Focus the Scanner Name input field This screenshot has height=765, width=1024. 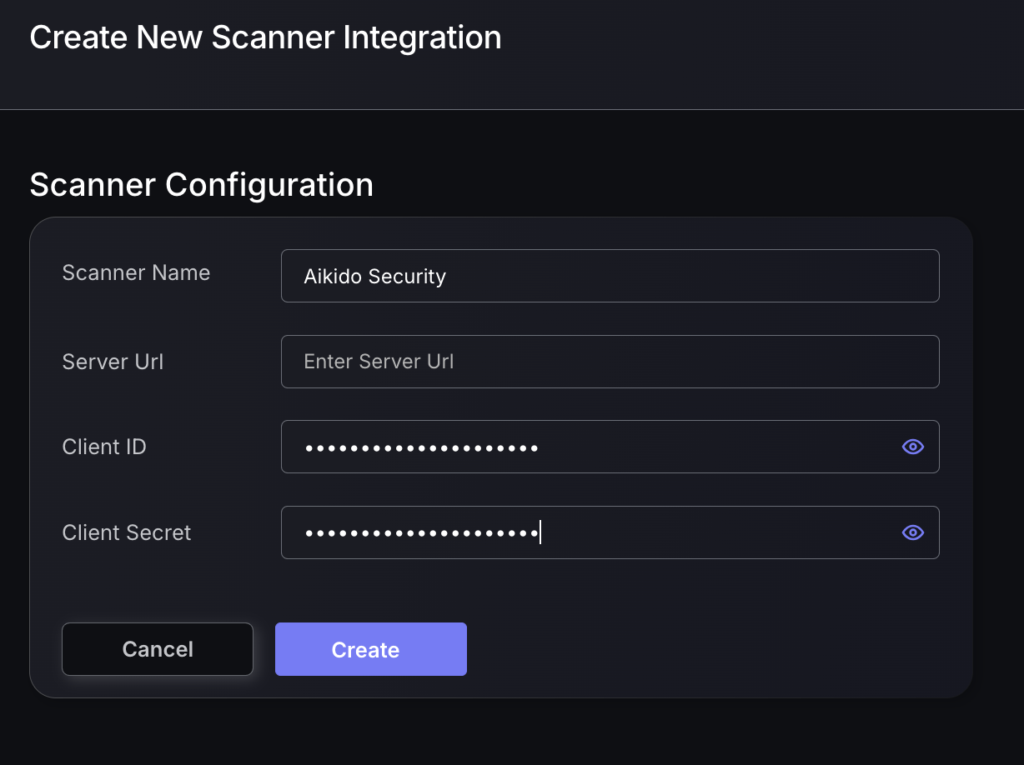tap(610, 276)
